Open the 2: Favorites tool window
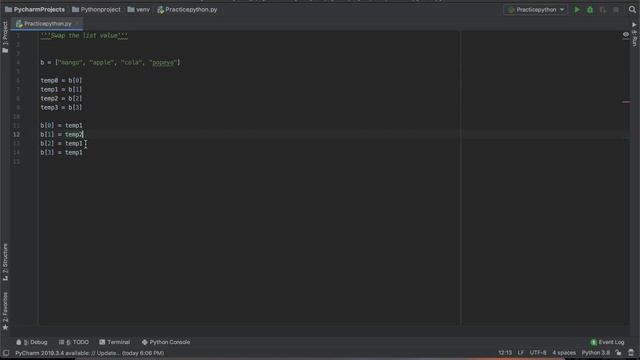640x360 pixels. (5, 311)
